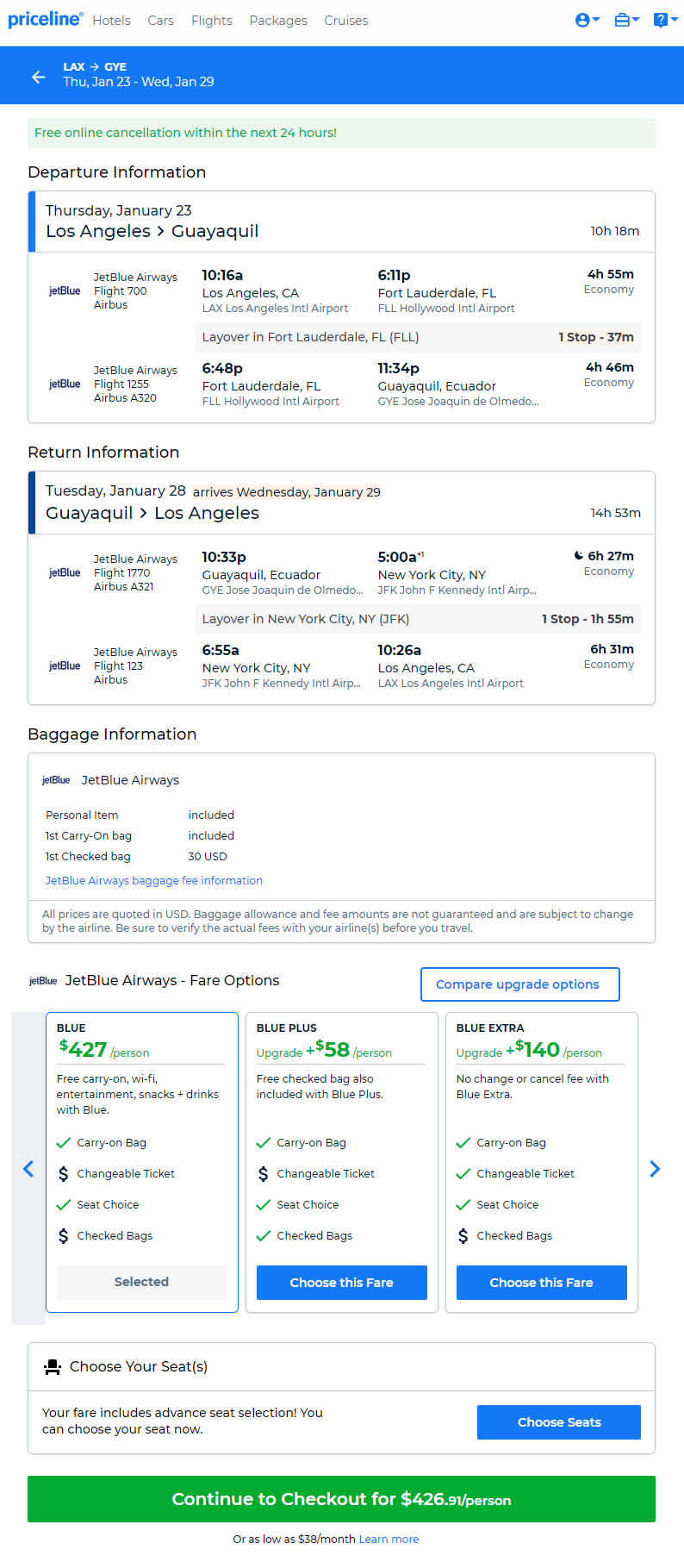Click Compare upgrade options button
This screenshot has height=1568, width=684.
click(x=520, y=984)
